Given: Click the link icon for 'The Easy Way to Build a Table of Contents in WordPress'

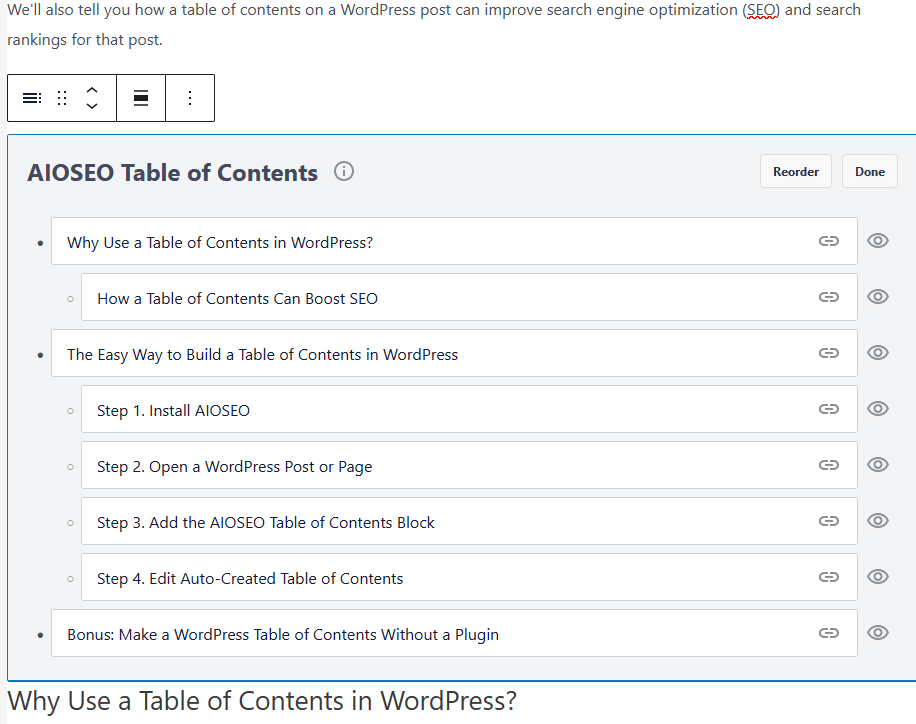Looking at the screenshot, I should 828,353.
